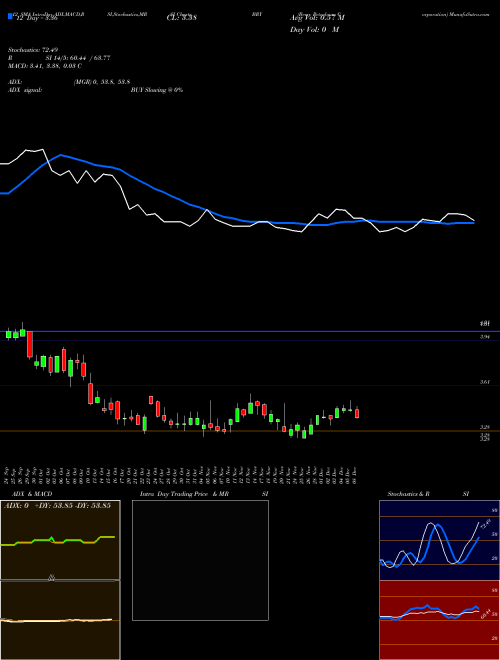Select the 'Stochastics: 72.49' header value
This screenshot has height=660, width=500.
[31, 50]
